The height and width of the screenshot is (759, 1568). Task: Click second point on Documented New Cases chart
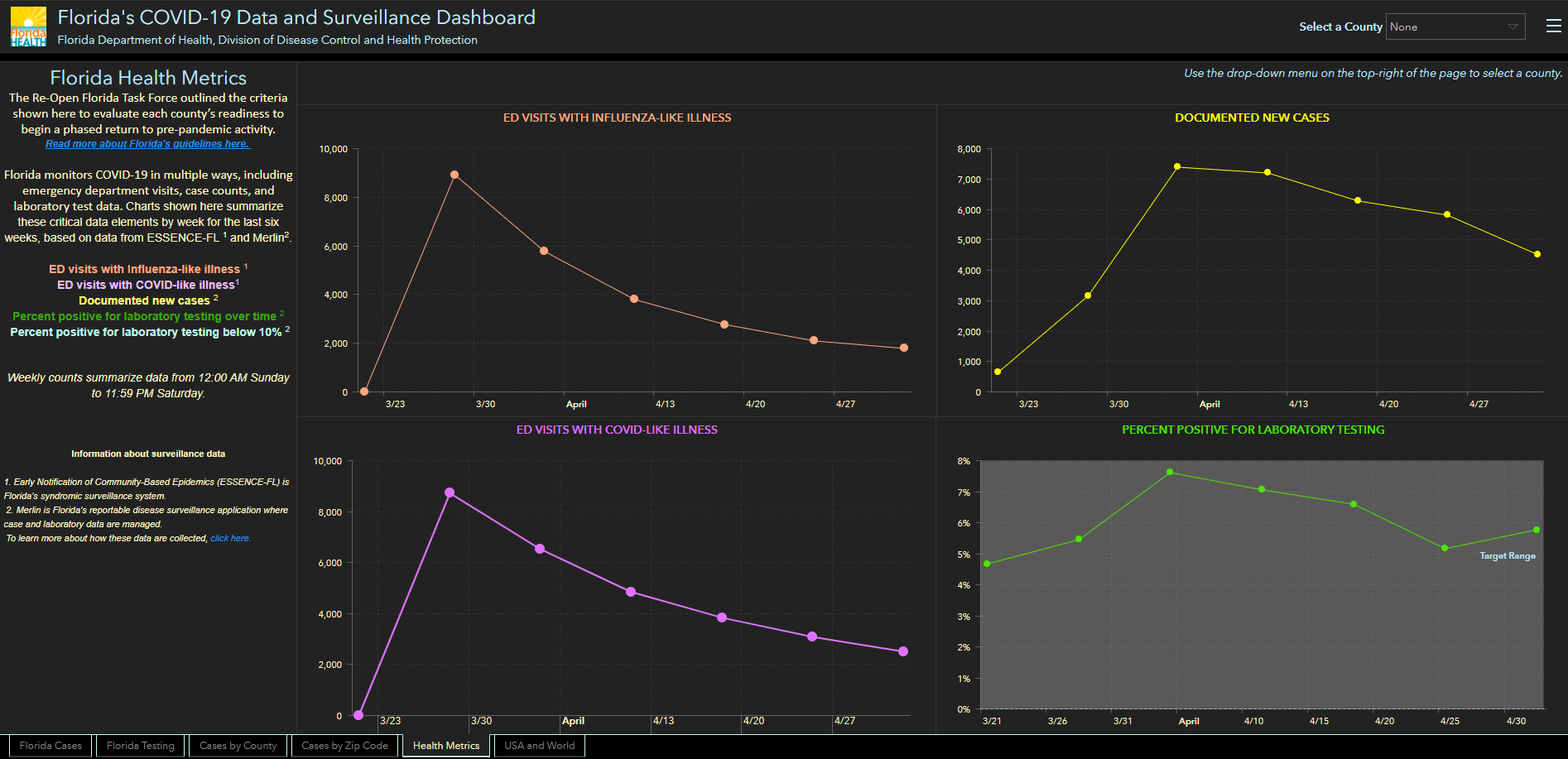[1088, 295]
